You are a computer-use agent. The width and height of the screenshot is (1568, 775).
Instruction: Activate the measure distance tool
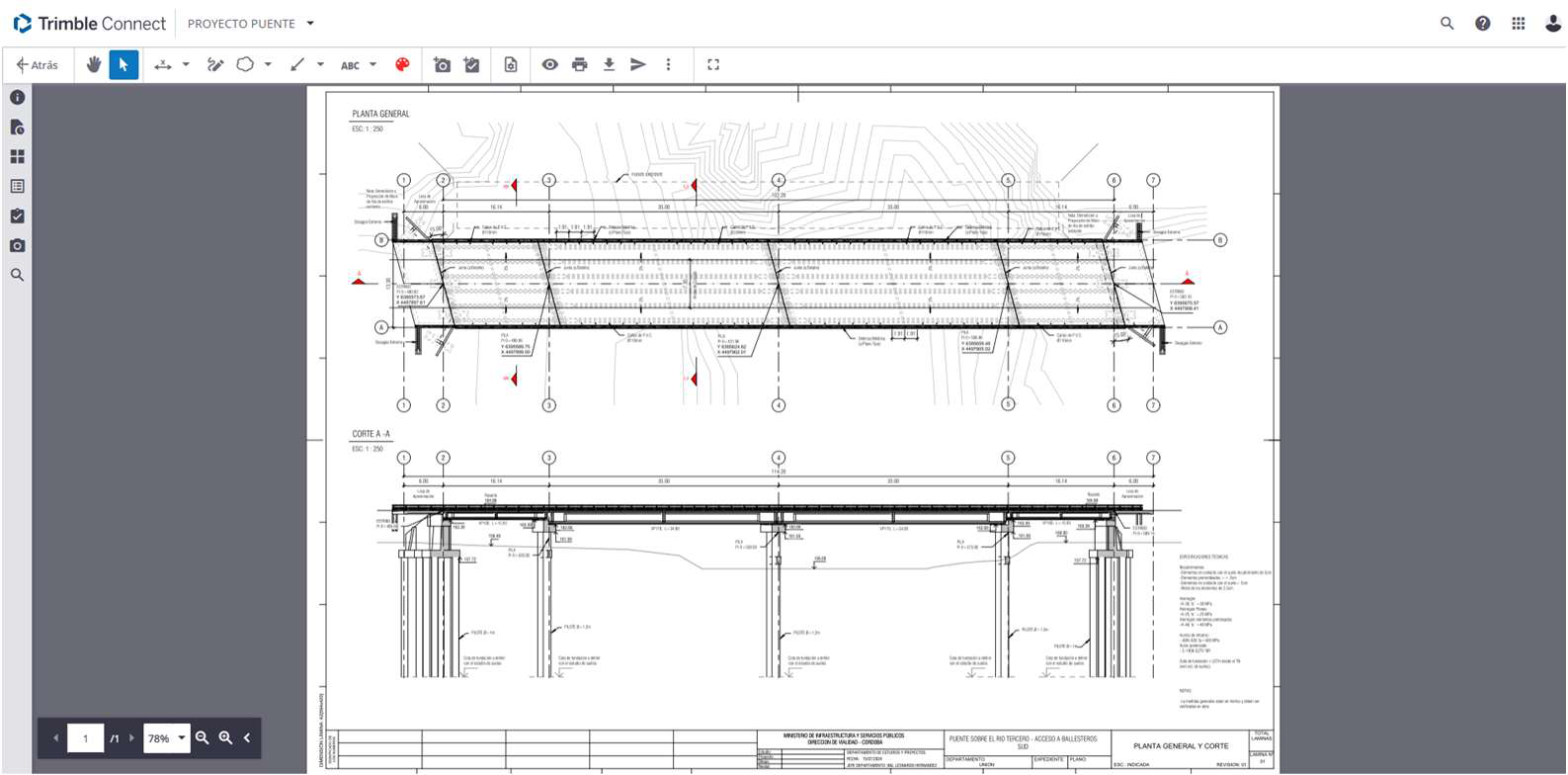163,65
